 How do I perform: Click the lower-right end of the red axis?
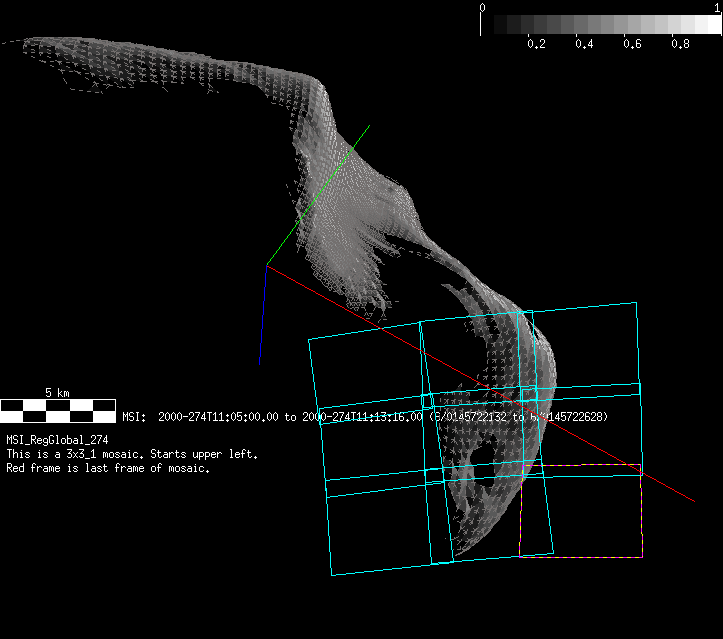[692, 500]
